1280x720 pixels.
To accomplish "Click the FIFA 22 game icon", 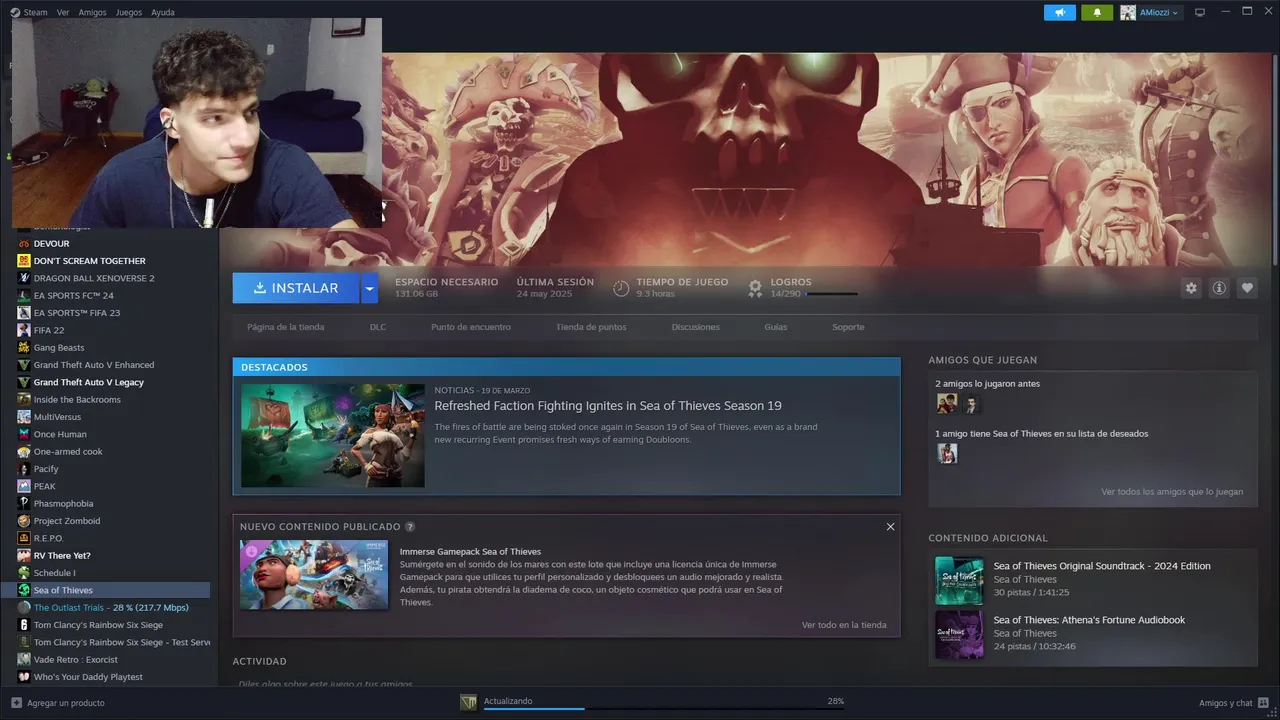I will (24, 330).
